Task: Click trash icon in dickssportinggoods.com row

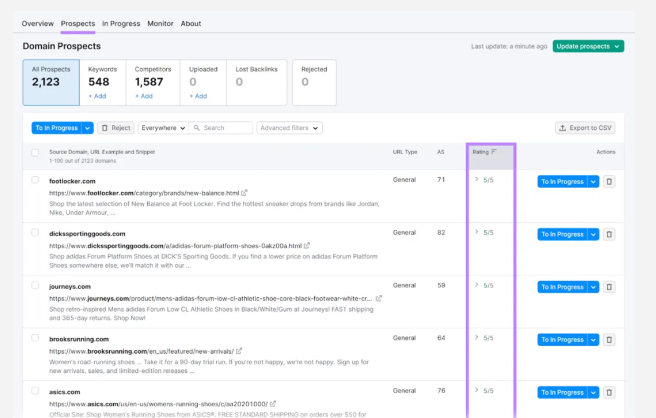Action: click(x=609, y=234)
